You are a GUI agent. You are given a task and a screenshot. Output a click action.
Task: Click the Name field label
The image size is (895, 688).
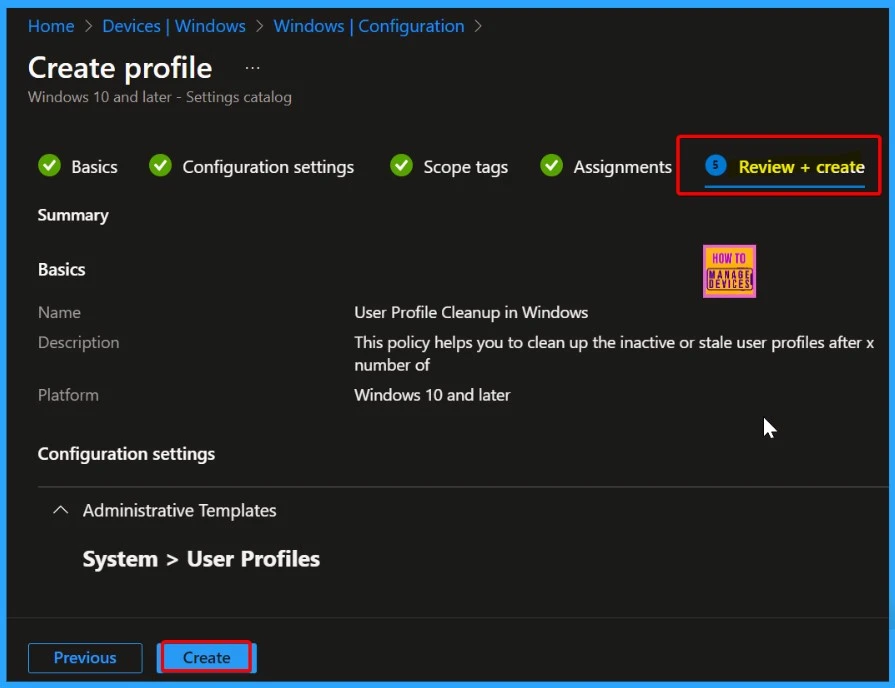[x=59, y=312]
